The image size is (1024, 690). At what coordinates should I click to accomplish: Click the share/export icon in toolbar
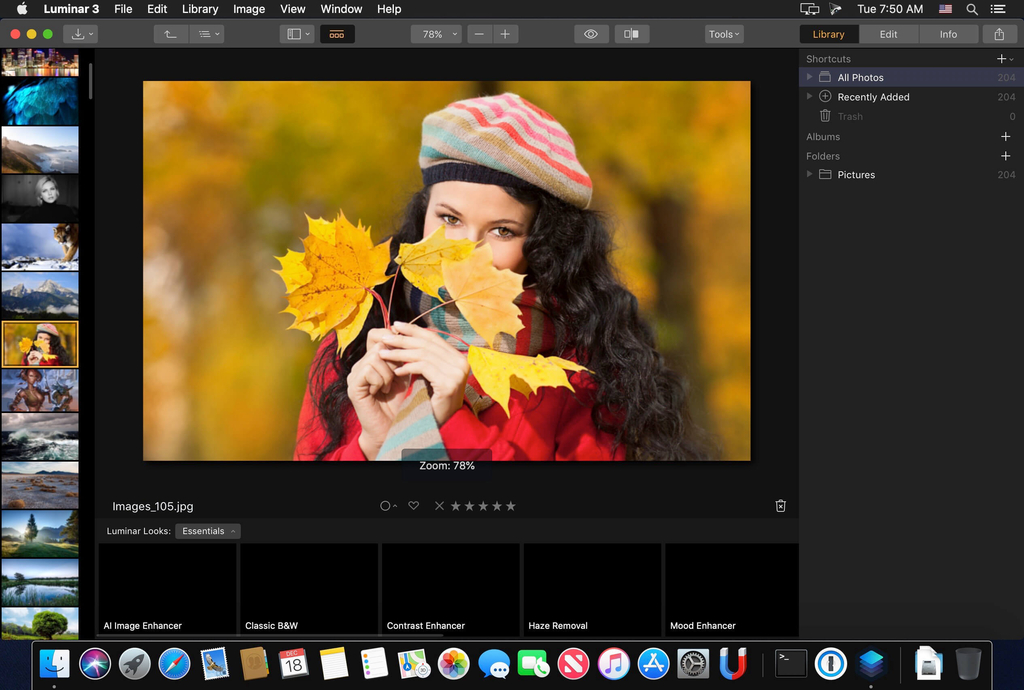pyautogui.click(x=999, y=34)
